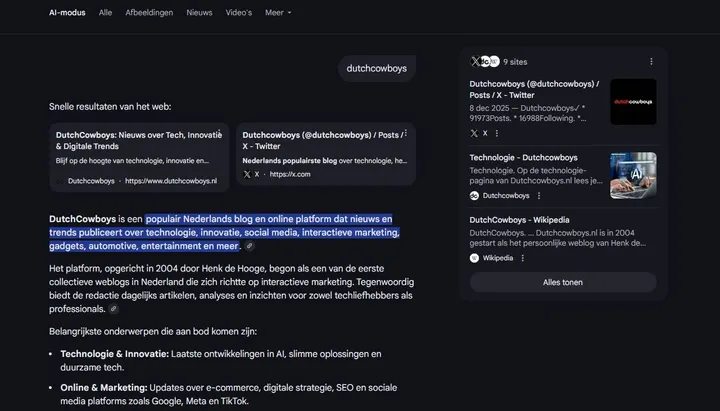Click the Alles tonen button

[563, 282]
